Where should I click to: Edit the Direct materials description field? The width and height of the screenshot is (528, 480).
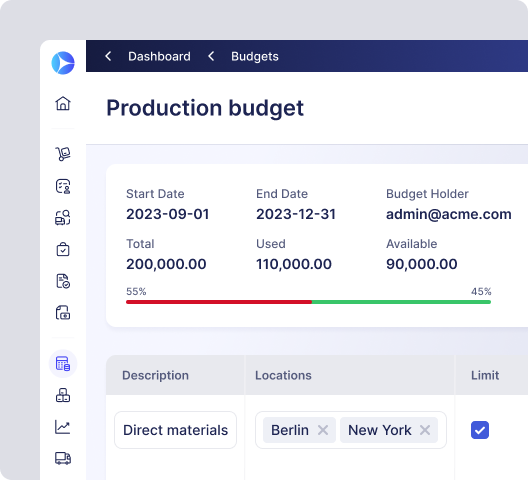175,430
